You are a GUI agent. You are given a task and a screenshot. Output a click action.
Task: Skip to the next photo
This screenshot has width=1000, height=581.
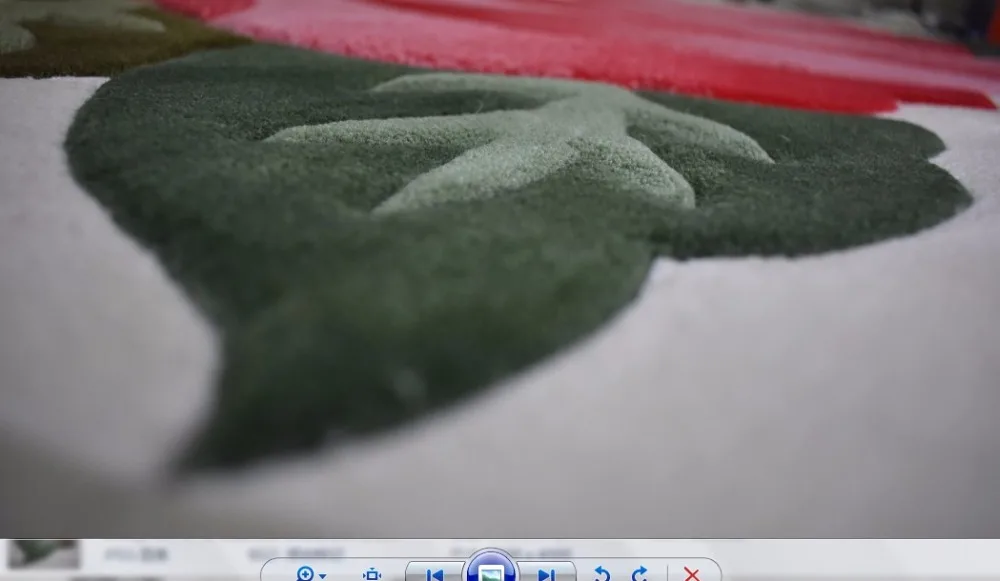[x=546, y=574]
